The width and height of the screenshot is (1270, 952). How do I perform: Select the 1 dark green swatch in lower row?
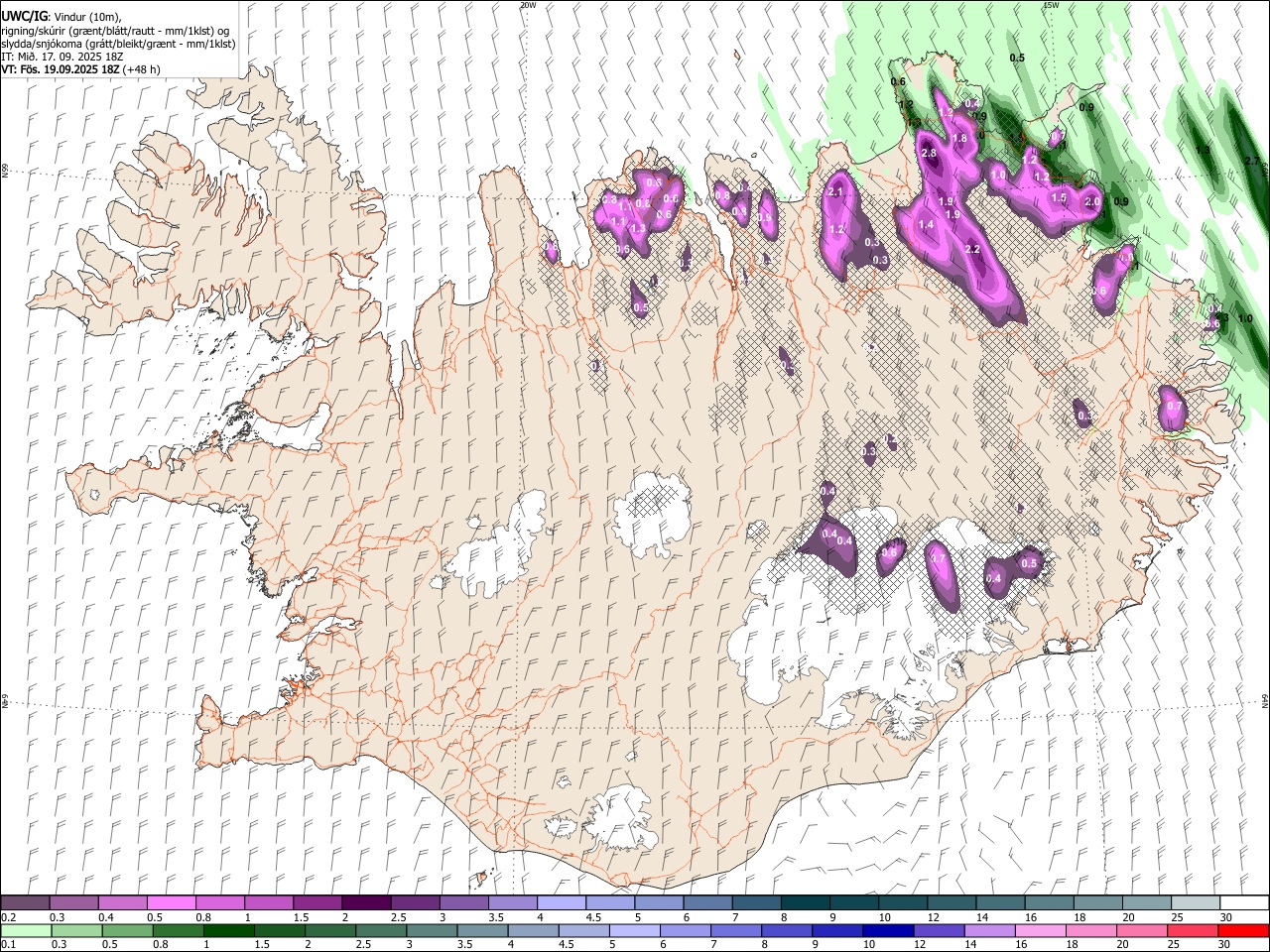(228, 931)
